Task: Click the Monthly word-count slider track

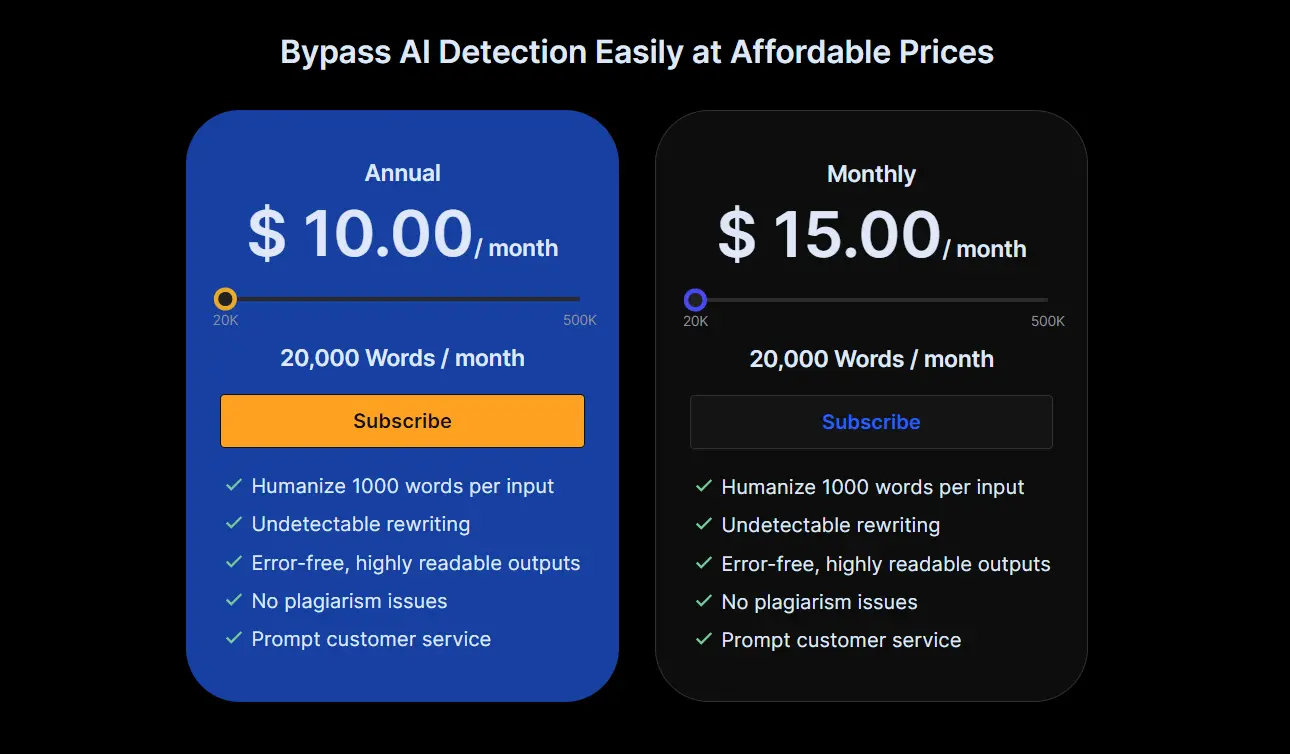Action: 880,299
